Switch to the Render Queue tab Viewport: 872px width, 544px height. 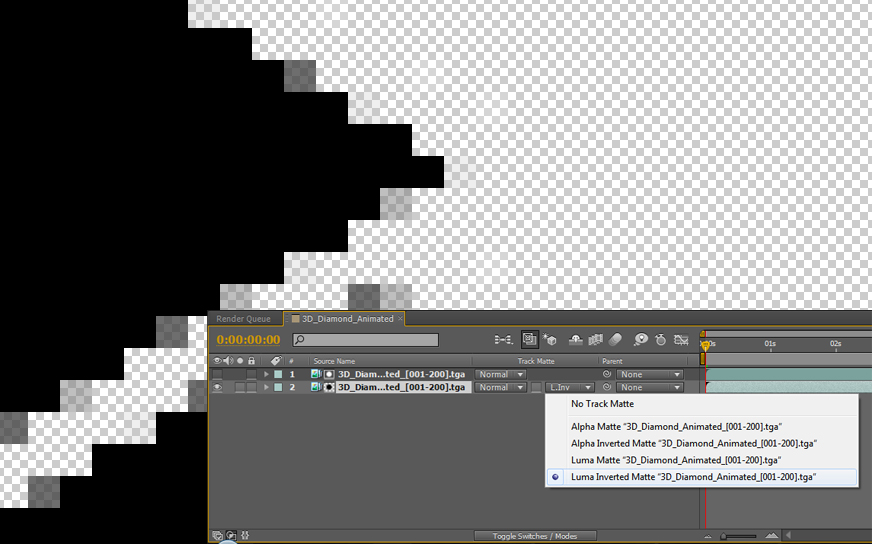[244, 319]
